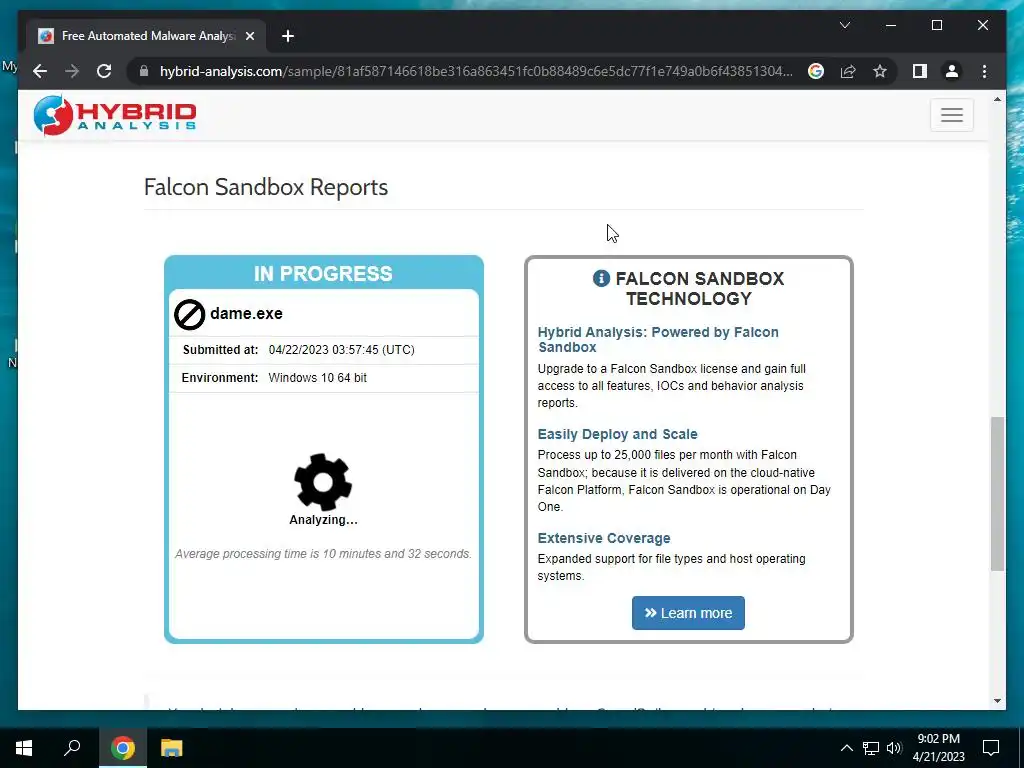
Task: Click the dame.exe file name
Action: click(246, 313)
